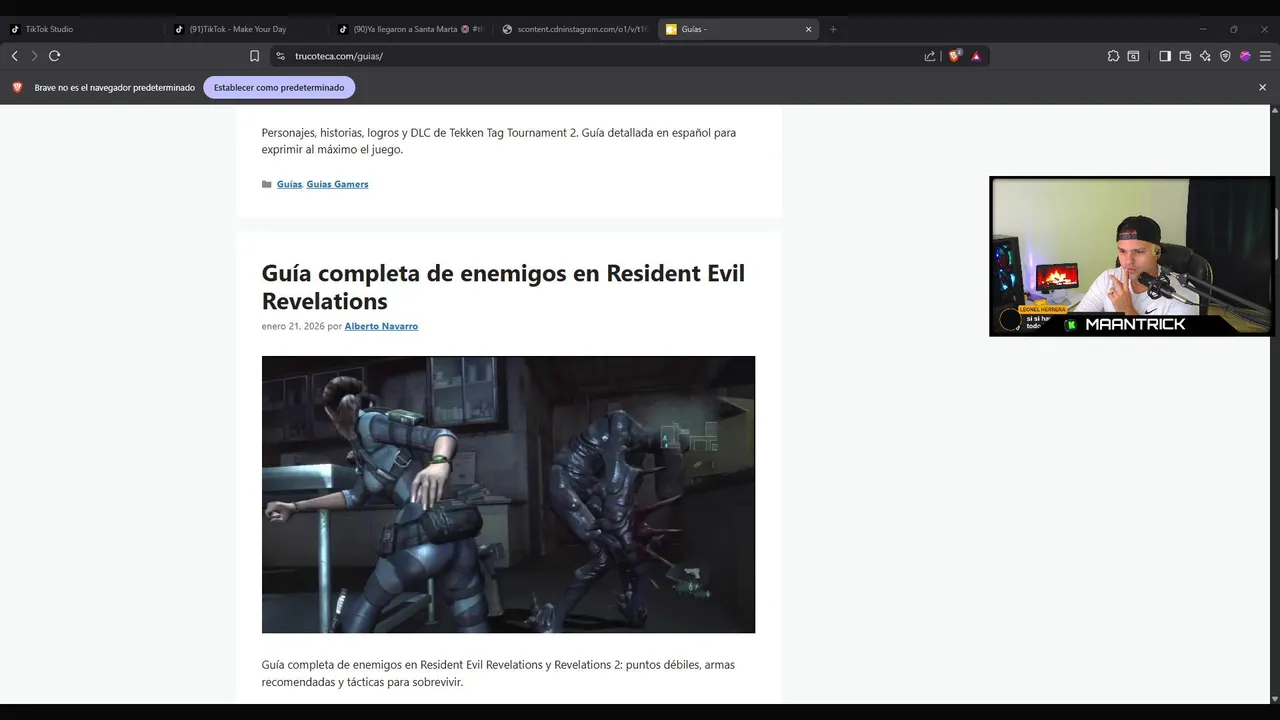Click Establecer como predeterminado button

click(279, 87)
